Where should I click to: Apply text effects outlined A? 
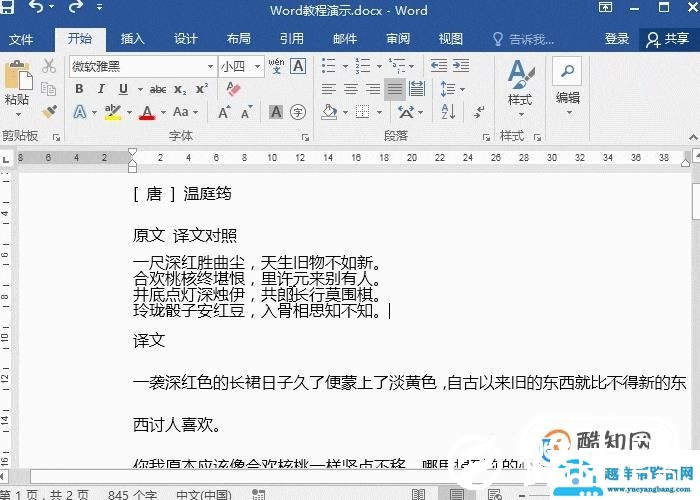click(x=80, y=112)
